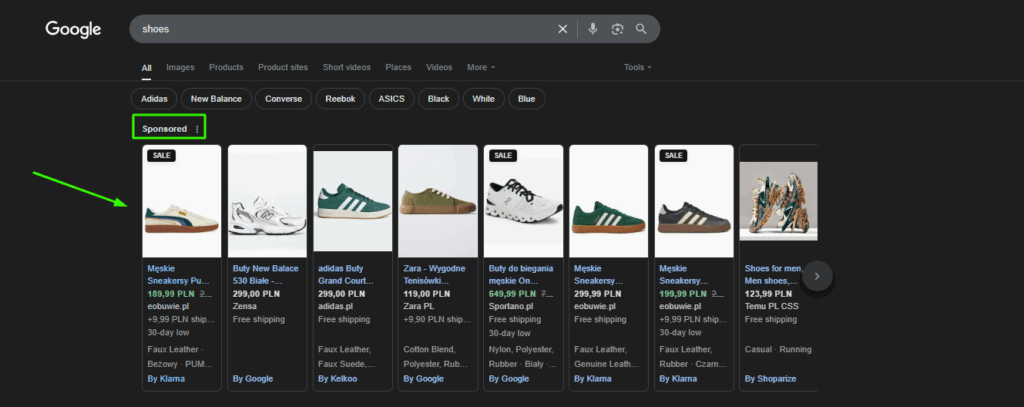Click By Google under the Zara listing
Screen dimensions: 1024x407
423,379
